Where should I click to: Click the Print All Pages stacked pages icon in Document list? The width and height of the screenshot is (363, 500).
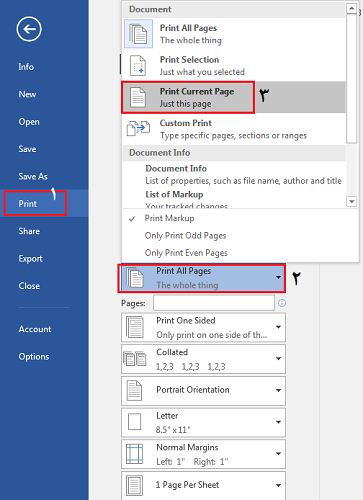point(138,34)
